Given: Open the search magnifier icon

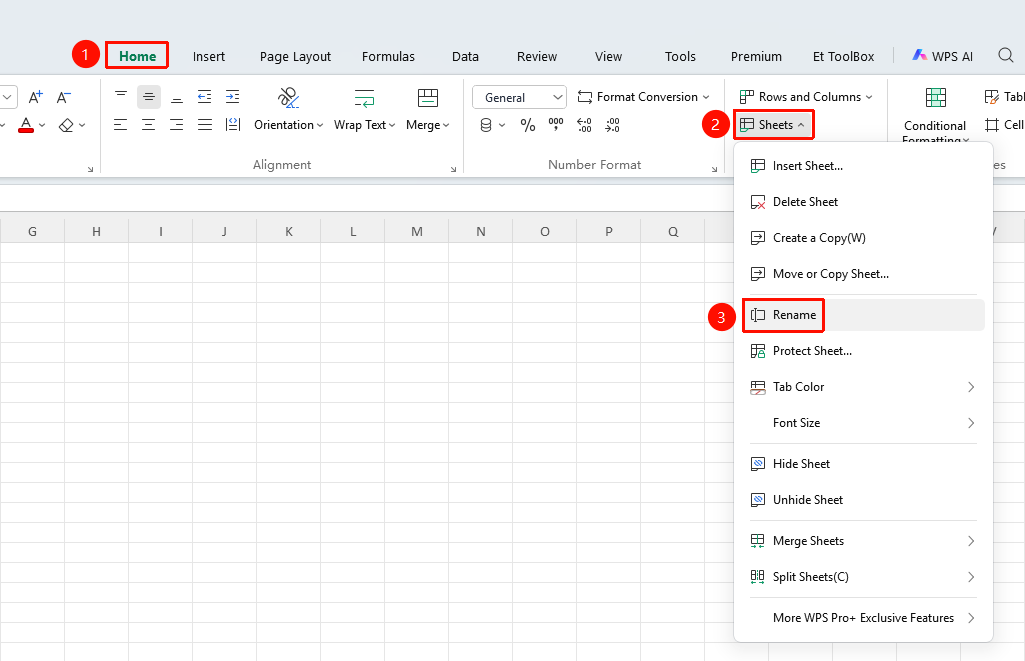Looking at the screenshot, I should tap(1006, 56).
